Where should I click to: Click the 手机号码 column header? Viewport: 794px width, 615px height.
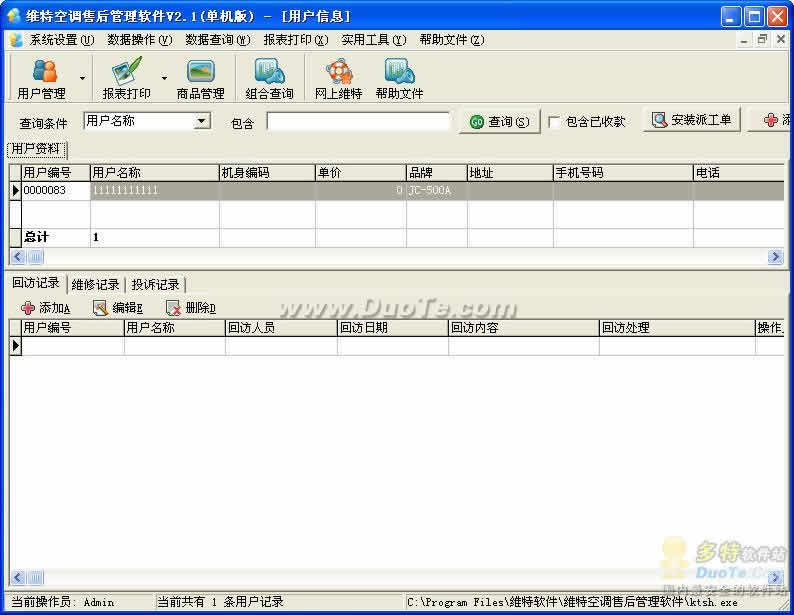[x=623, y=173]
